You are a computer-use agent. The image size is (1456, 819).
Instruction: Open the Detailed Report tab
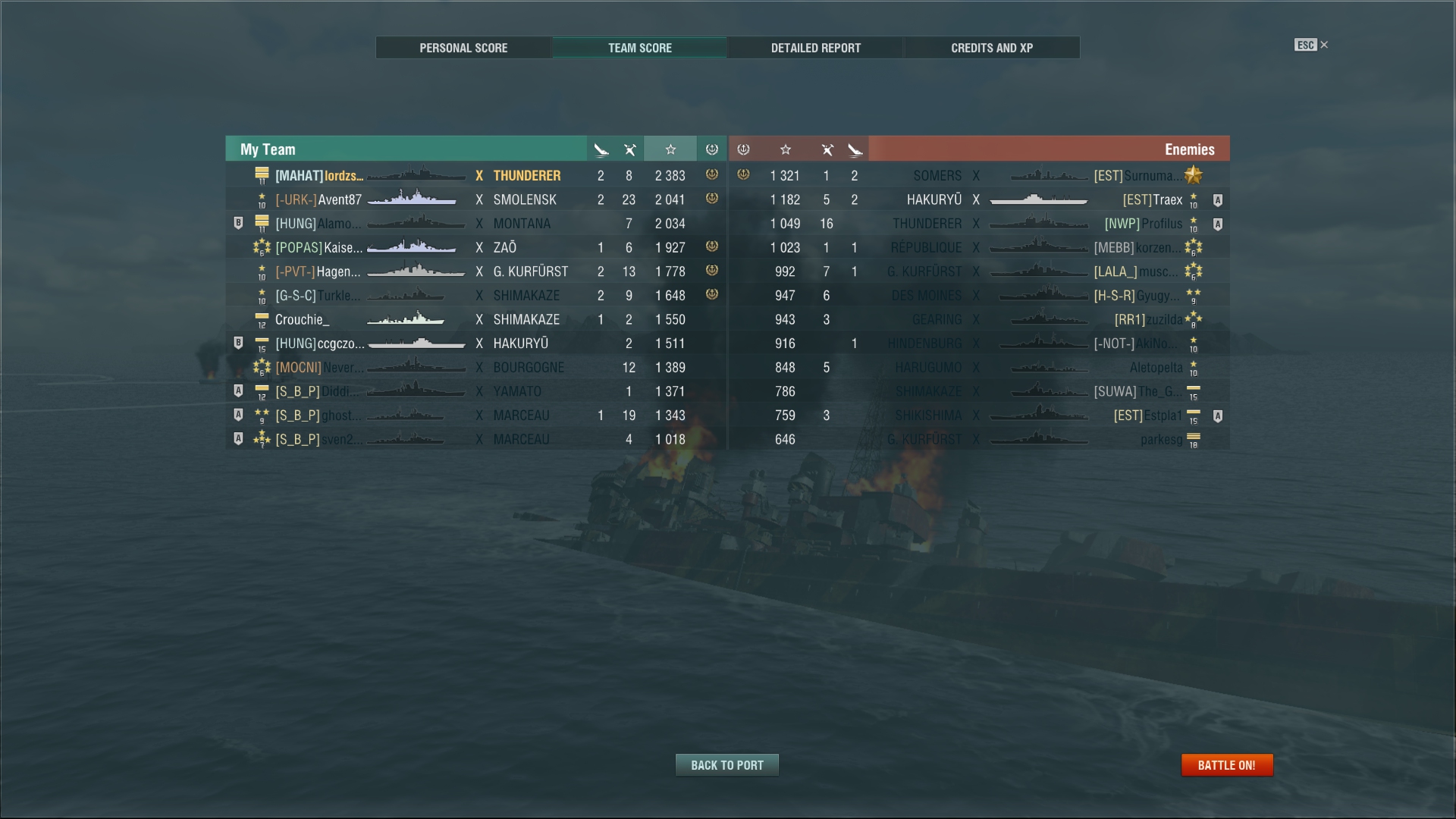(816, 48)
